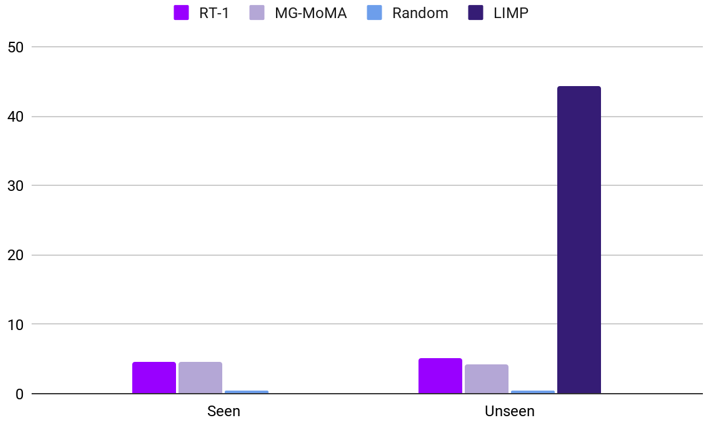Click the Unseen x-axis category label
Viewport: 708px width, 423px height.
point(509,410)
